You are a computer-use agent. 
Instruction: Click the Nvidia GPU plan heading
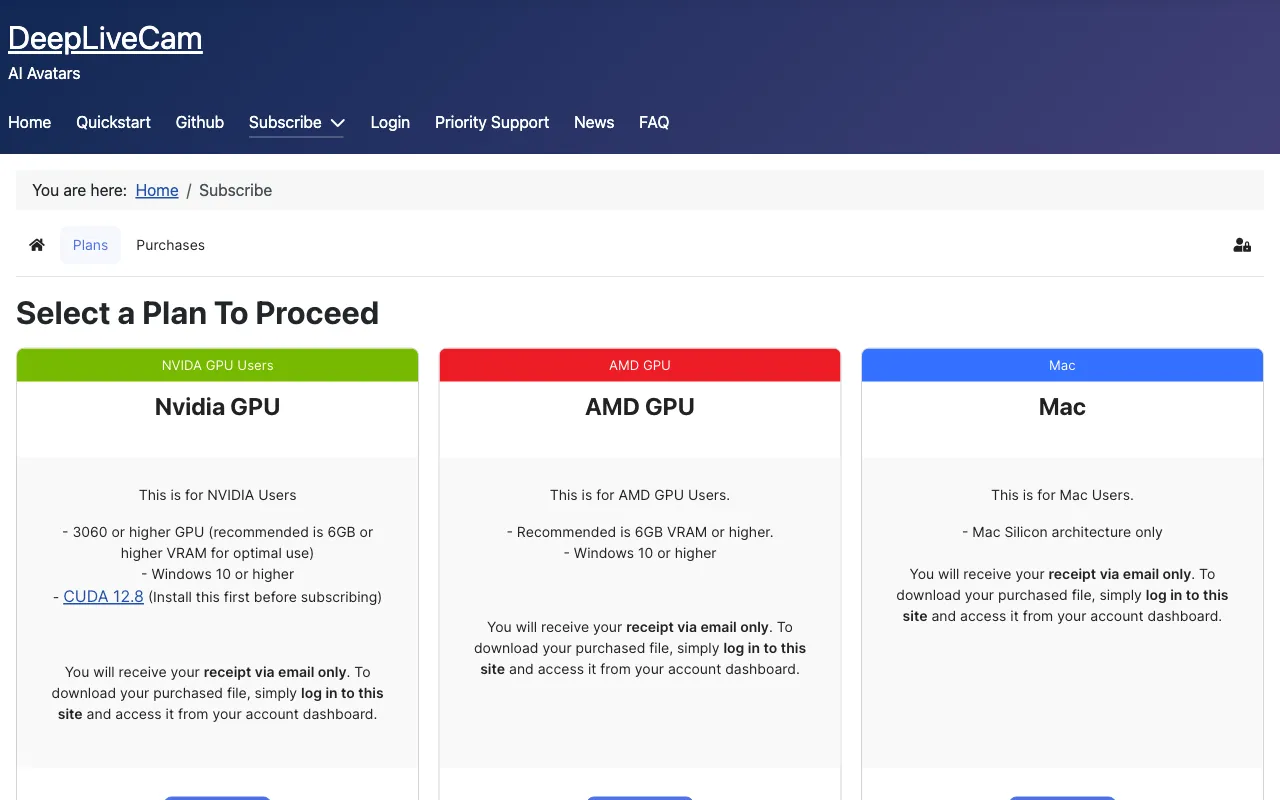tap(217, 407)
